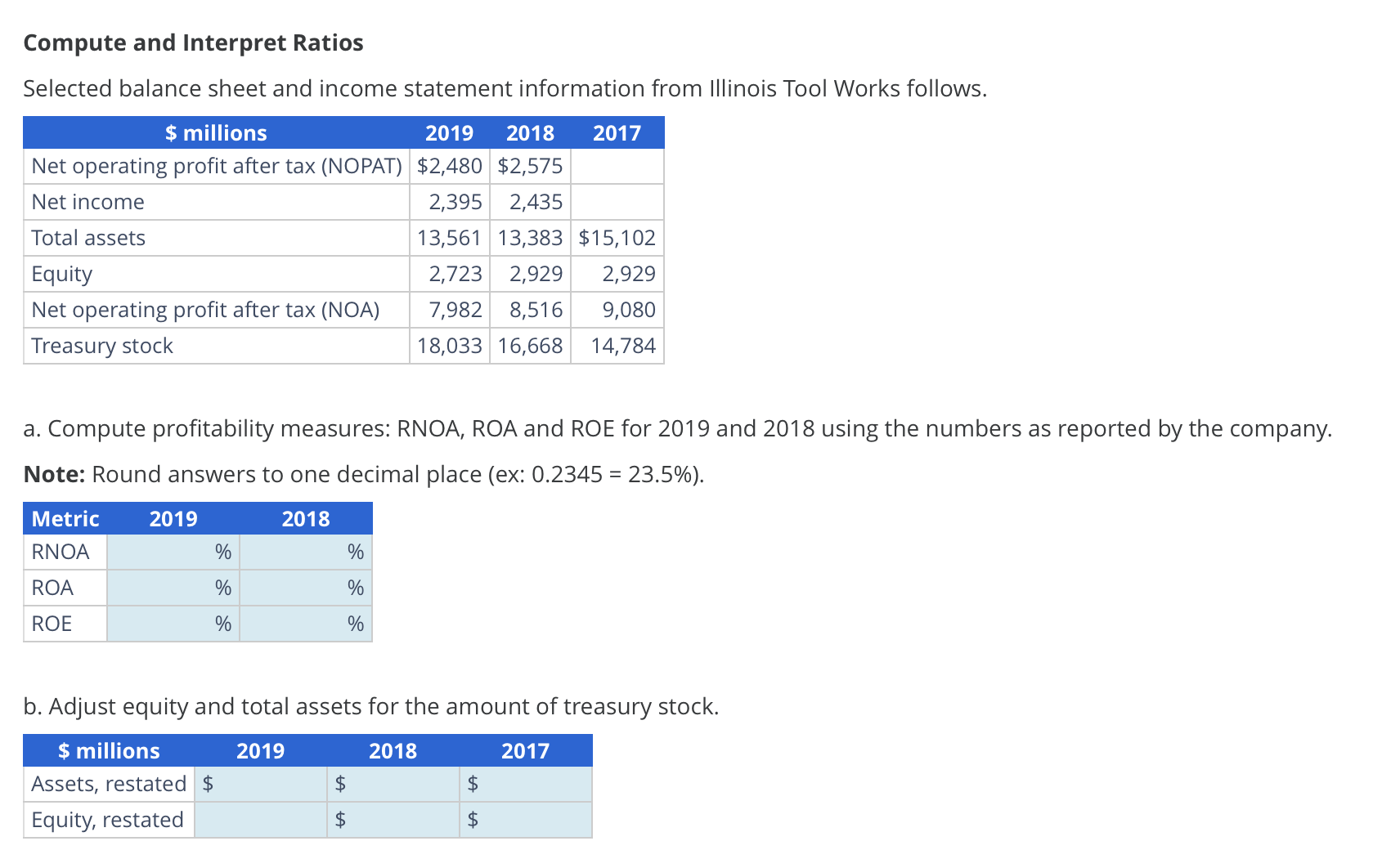Click the 2017 header of the millions table
The width and height of the screenshot is (1400, 868).
coord(617,133)
